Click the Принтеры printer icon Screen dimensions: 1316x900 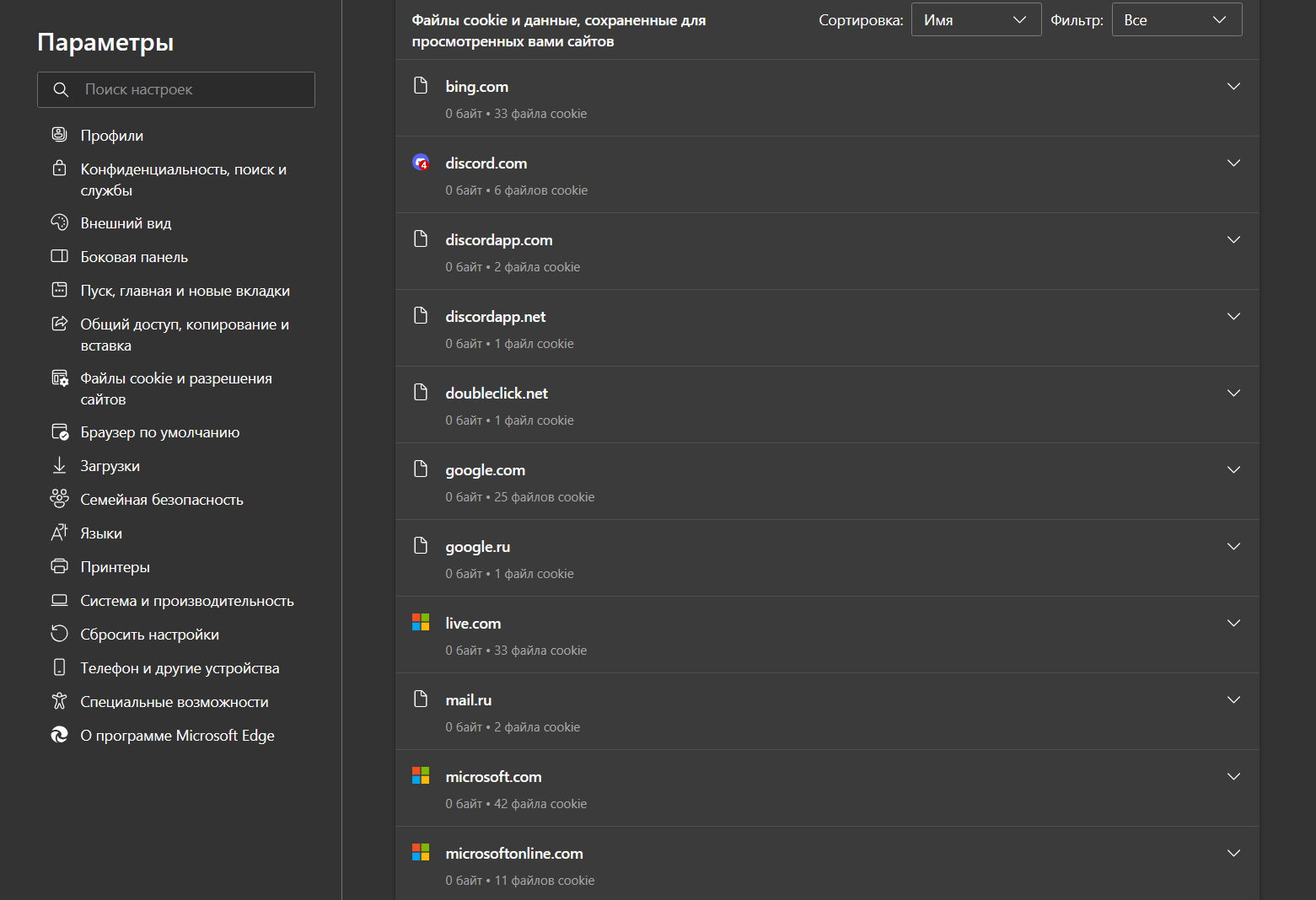click(x=59, y=566)
